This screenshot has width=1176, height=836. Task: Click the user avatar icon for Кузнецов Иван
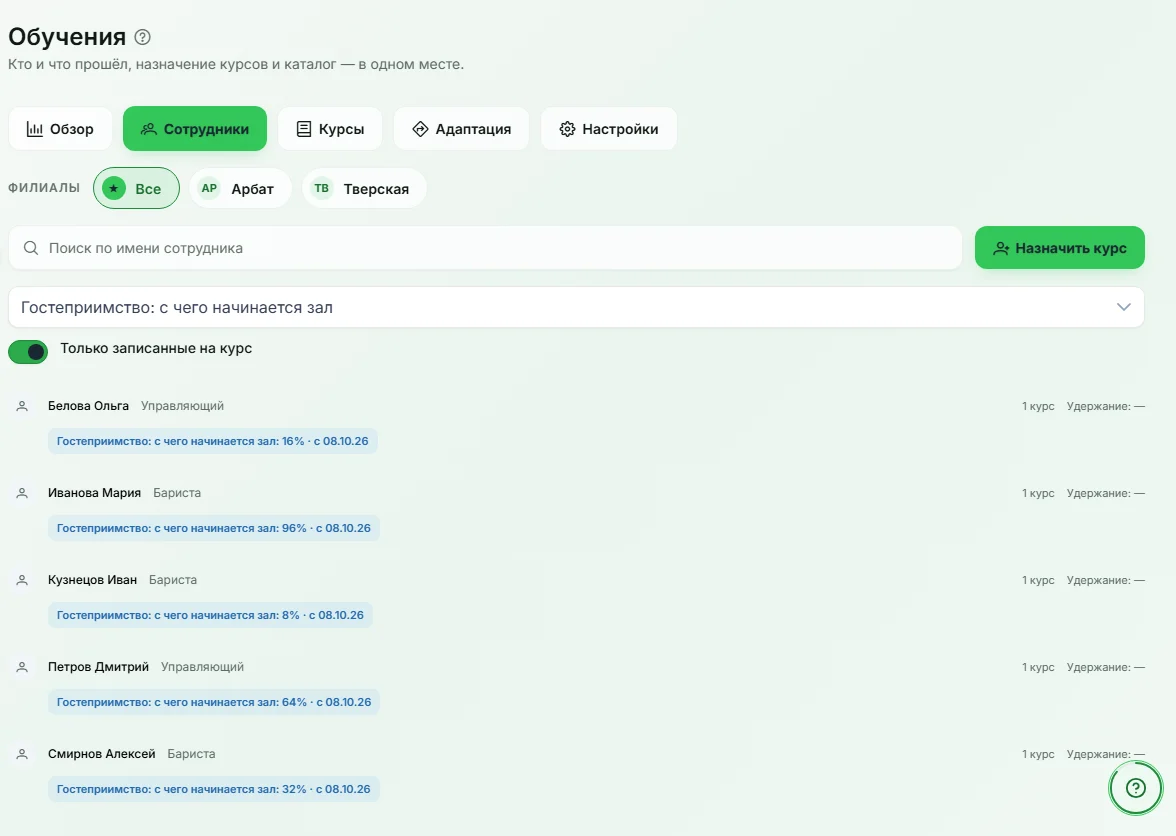(x=22, y=580)
